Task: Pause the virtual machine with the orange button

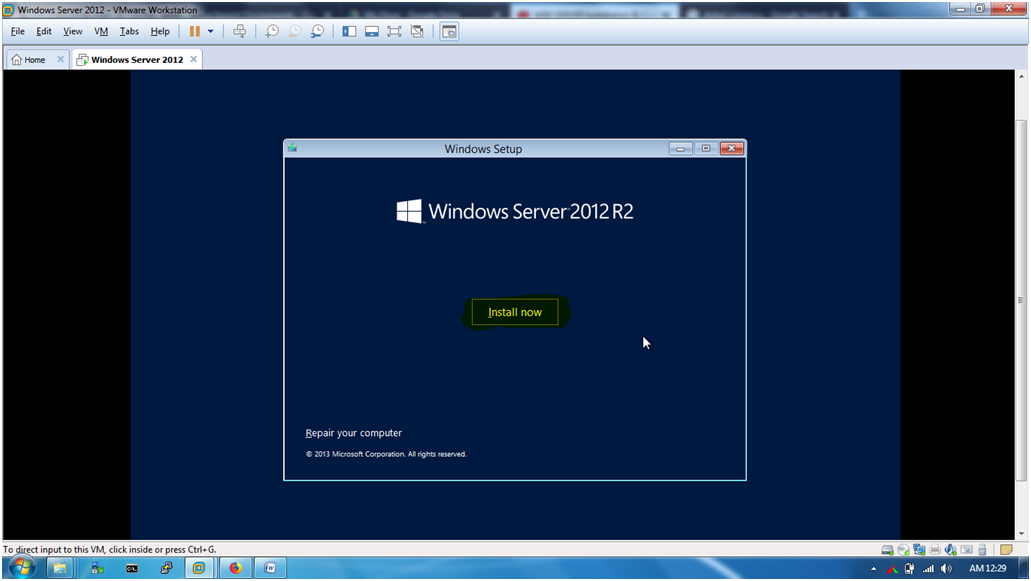Action: pos(195,32)
